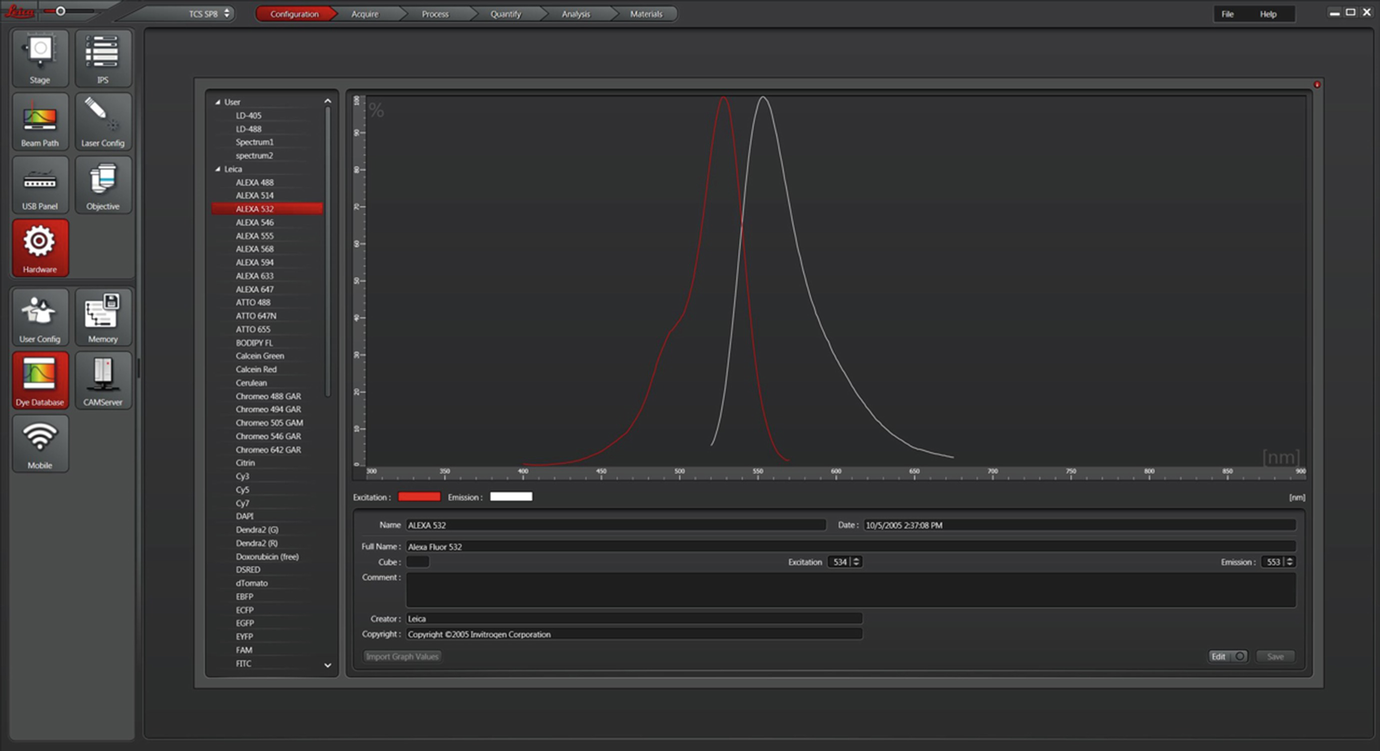1380x751 pixels.
Task: Click the Import Graph Values button
Action: coord(402,656)
